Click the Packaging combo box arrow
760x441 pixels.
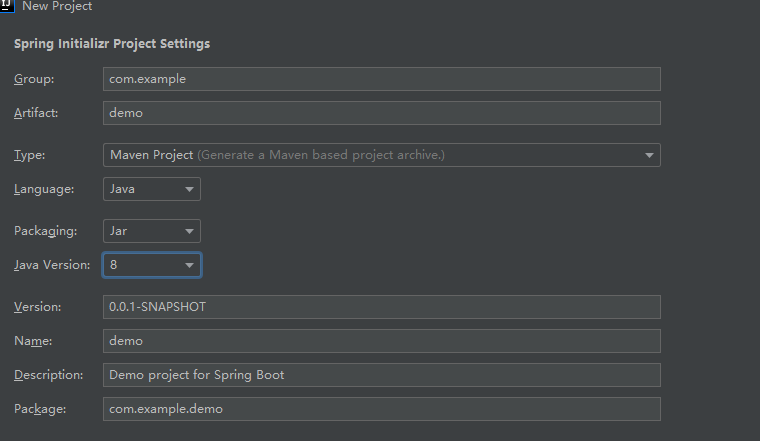(189, 231)
